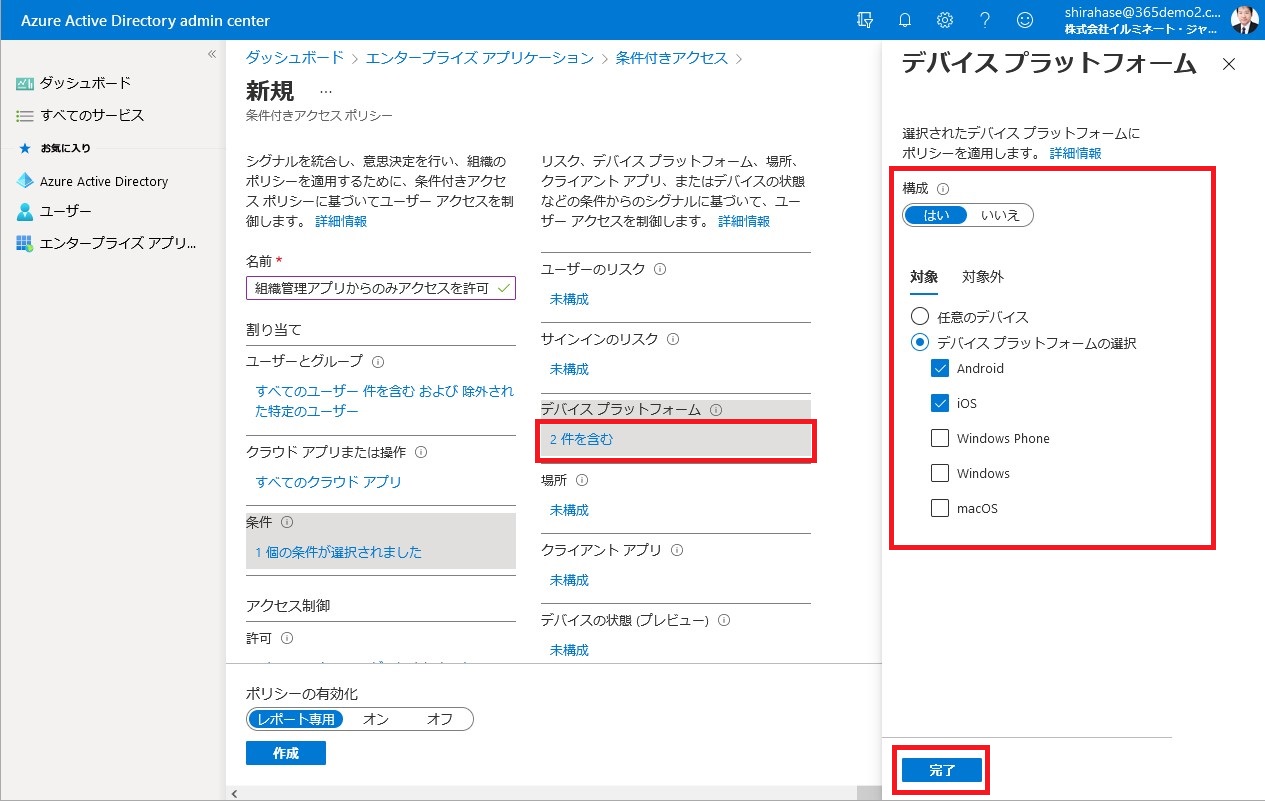
Task: Set 構成 toggle to はい
Action: coord(937,215)
